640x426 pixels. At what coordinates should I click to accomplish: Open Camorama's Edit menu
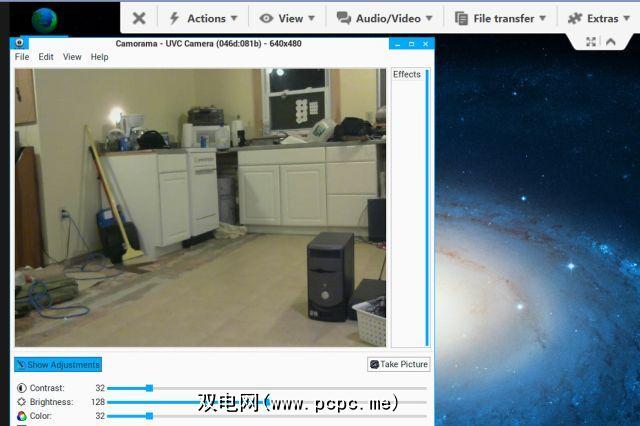click(46, 57)
